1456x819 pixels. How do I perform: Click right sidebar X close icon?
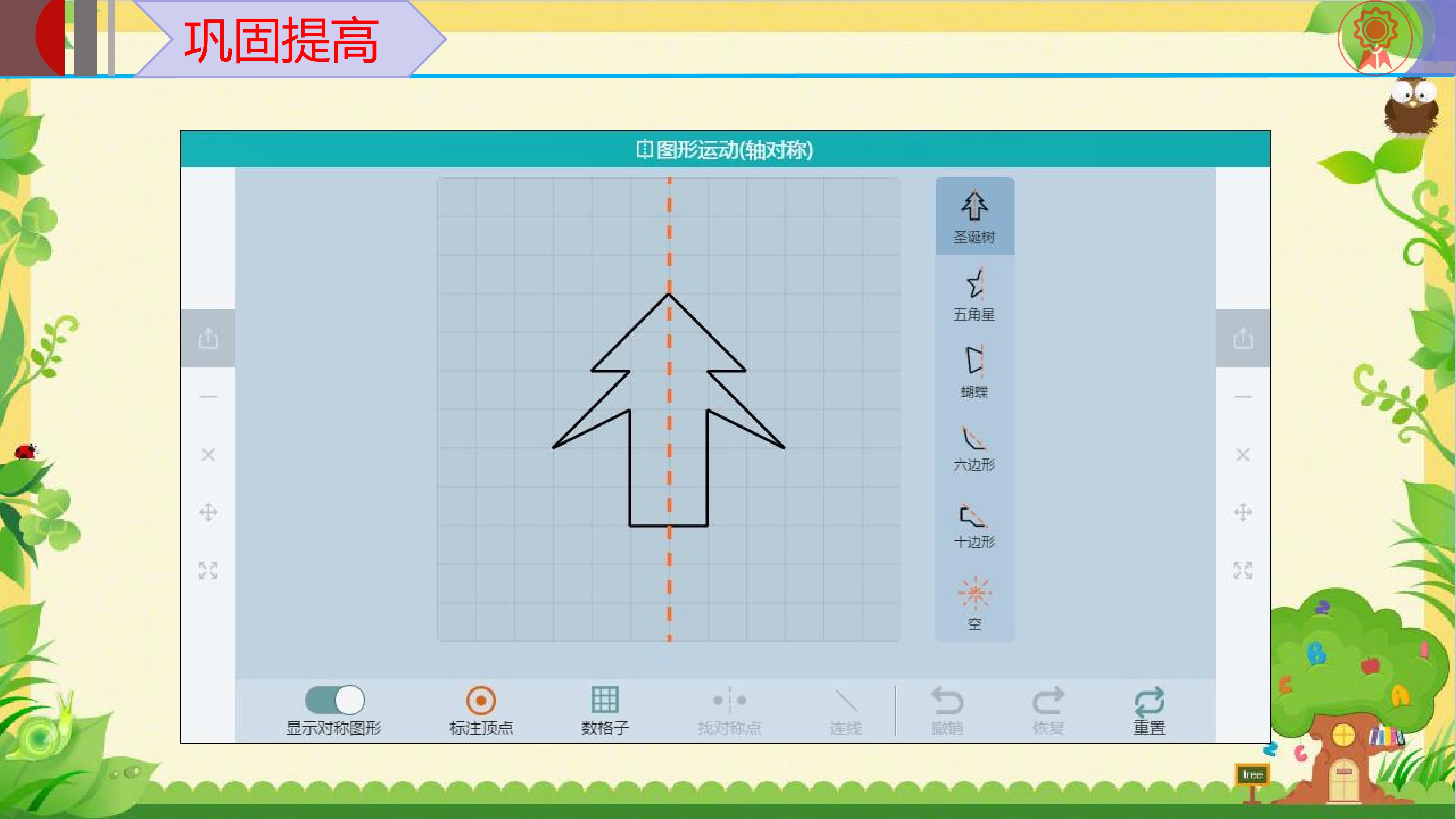click(1243, 455)
